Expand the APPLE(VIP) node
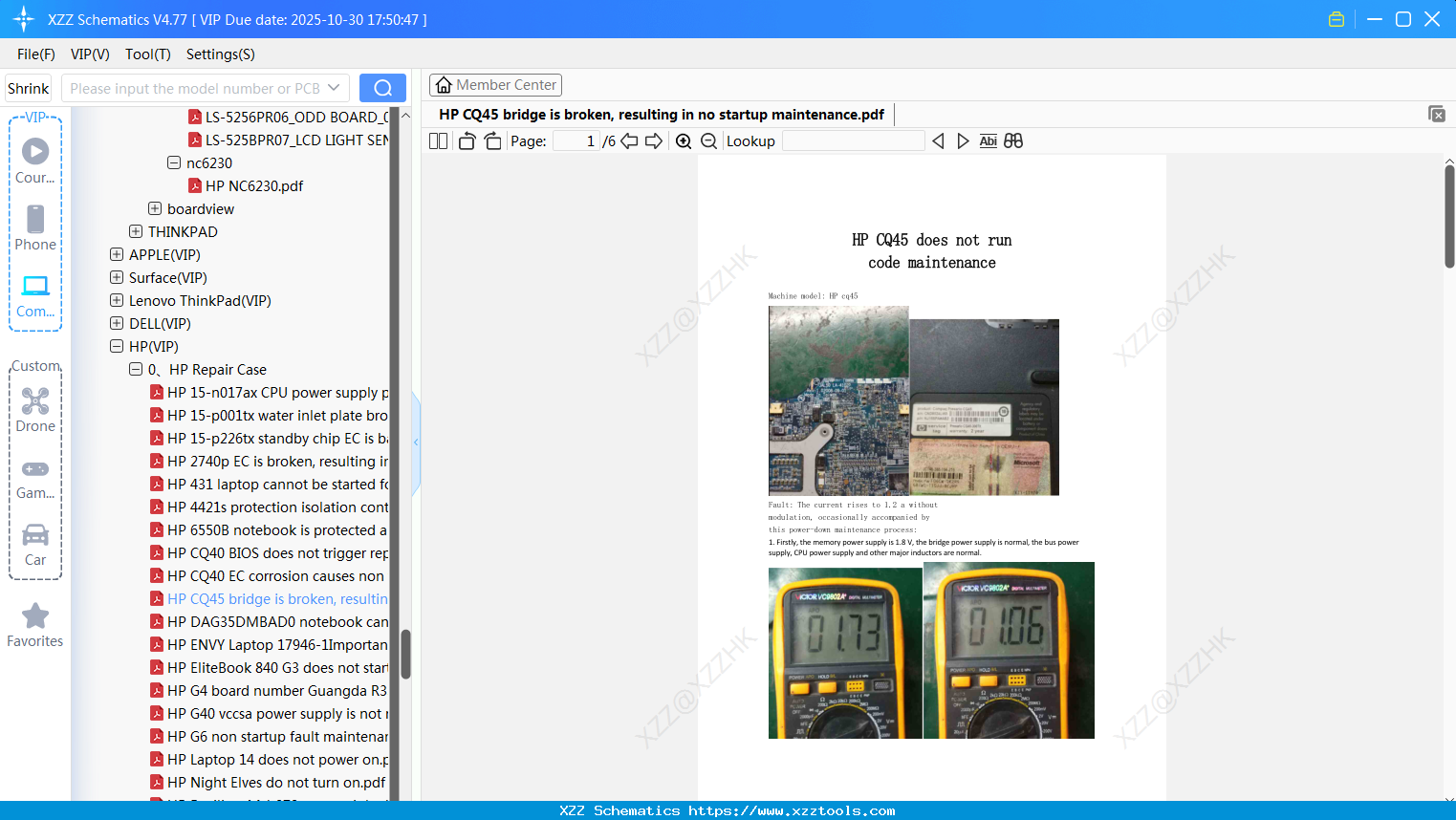This screenshot has height=820, width=1456. [x=117, y=254]
